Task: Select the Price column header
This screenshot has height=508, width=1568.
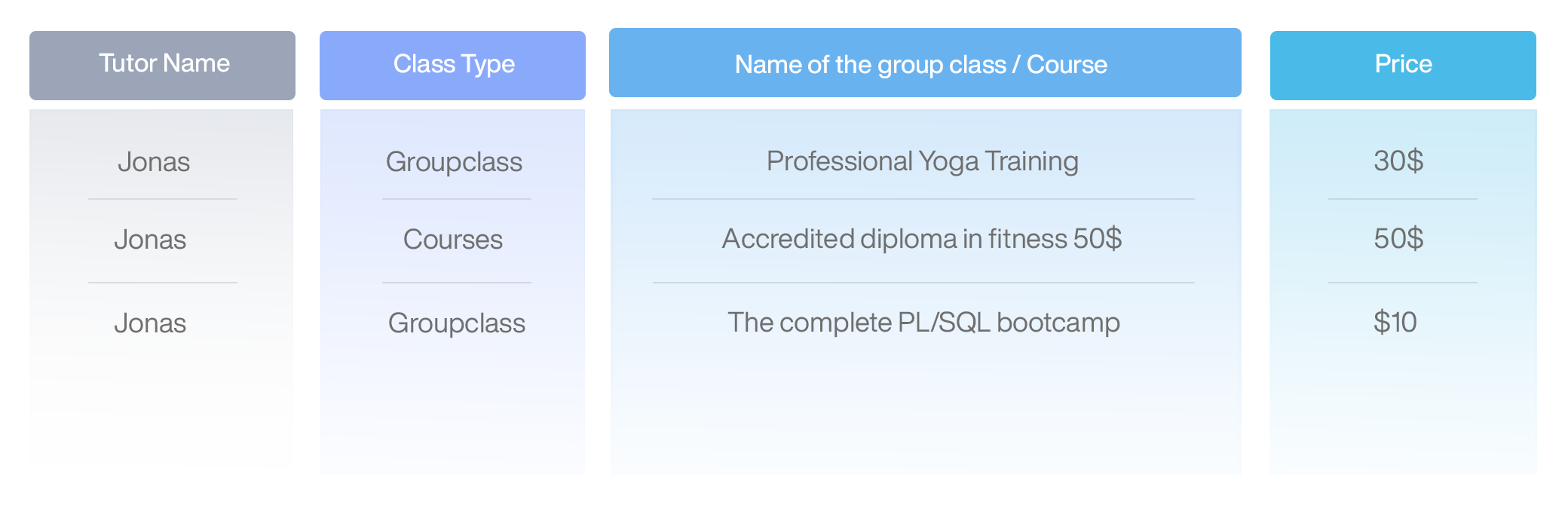Action: (x=1403, y=66)
